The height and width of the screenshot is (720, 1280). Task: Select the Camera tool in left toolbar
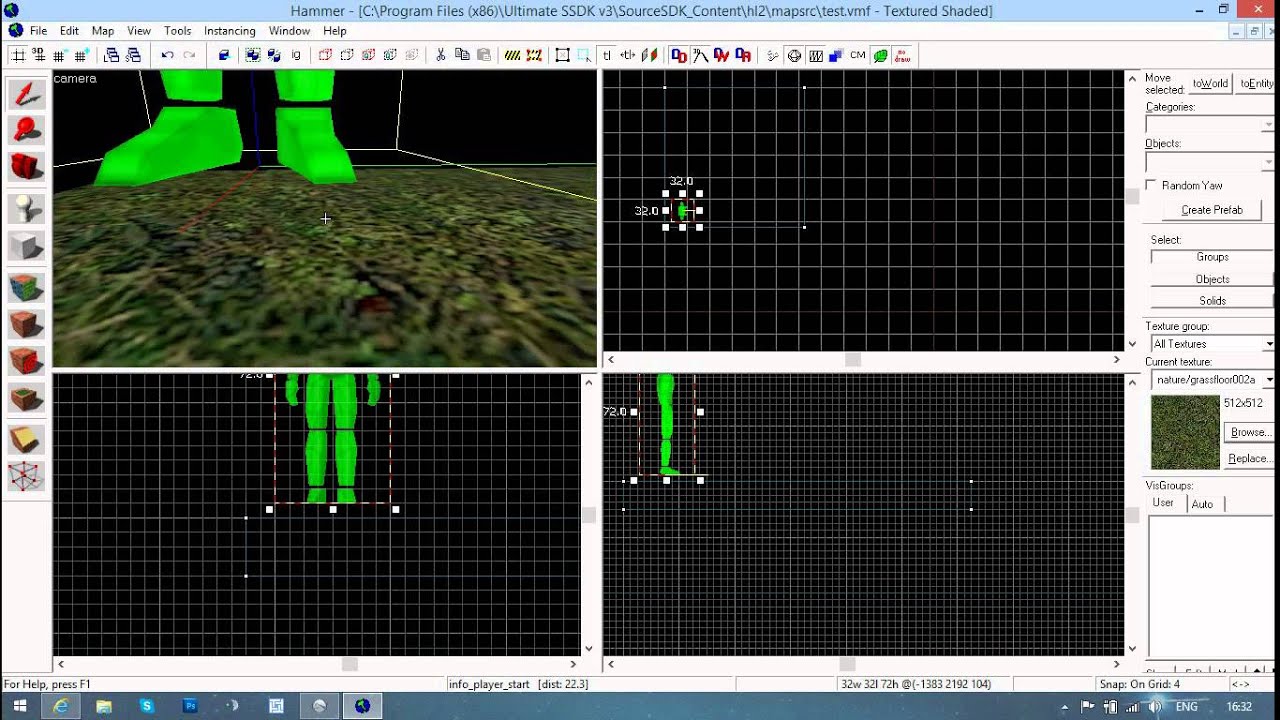pyautogui.click(x=27, y=167)
